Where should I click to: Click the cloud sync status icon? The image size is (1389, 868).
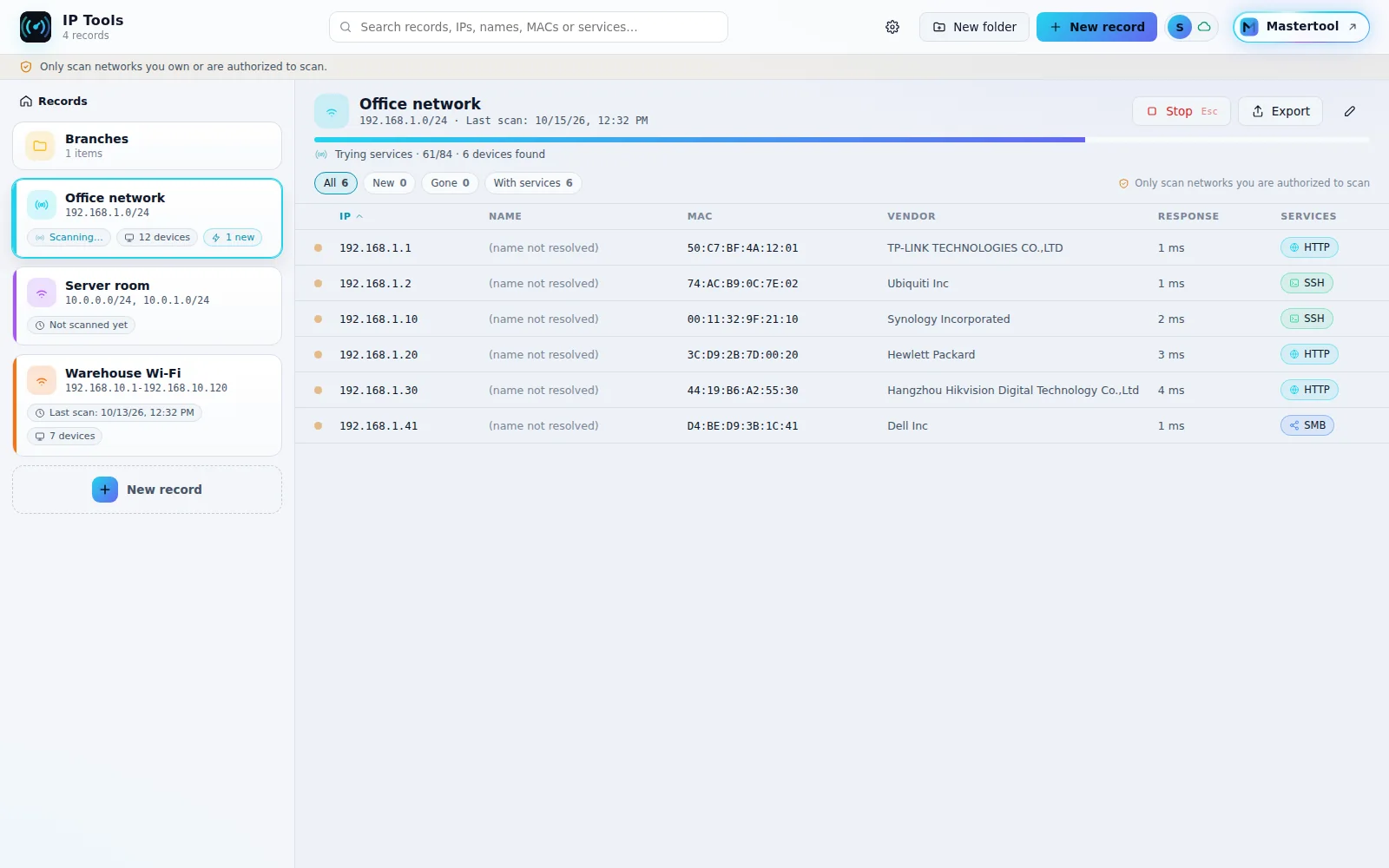tap(1204, 27)
